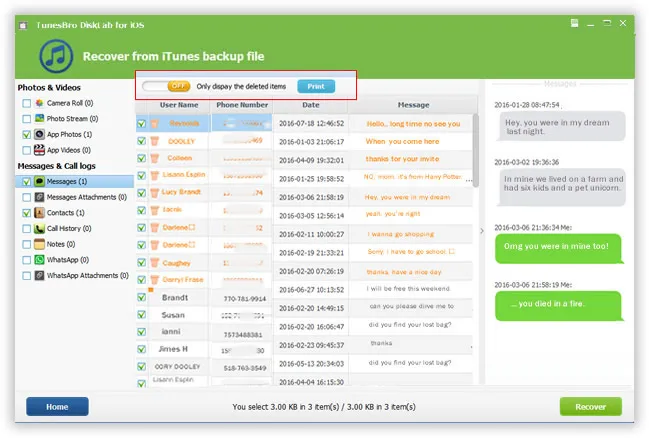
Task: Click the iTunes music note logo
Action: click(56, 56)
